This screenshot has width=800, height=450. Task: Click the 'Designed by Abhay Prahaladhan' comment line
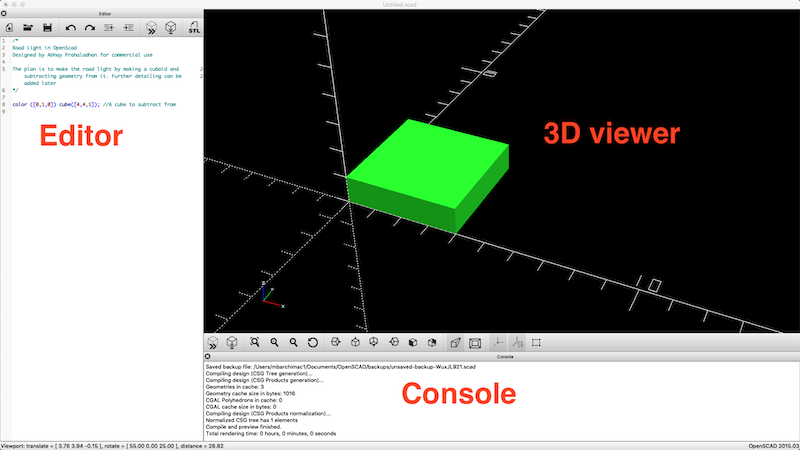(x=82, y=55)
